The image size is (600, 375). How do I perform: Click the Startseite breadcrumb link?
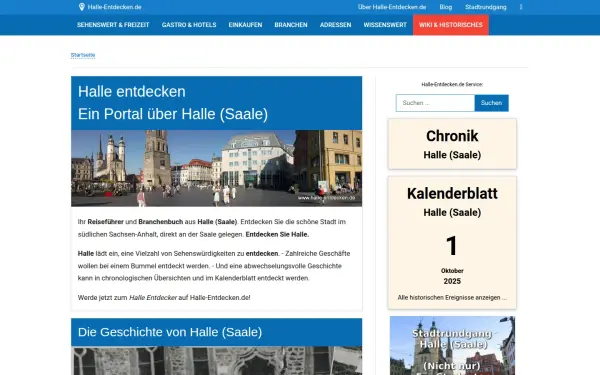click(83, 55)
